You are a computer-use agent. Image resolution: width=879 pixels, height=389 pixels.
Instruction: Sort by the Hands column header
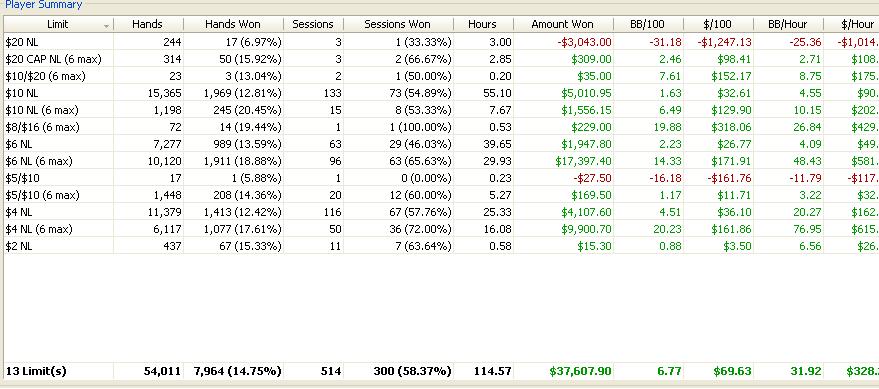tap(149, 24)
